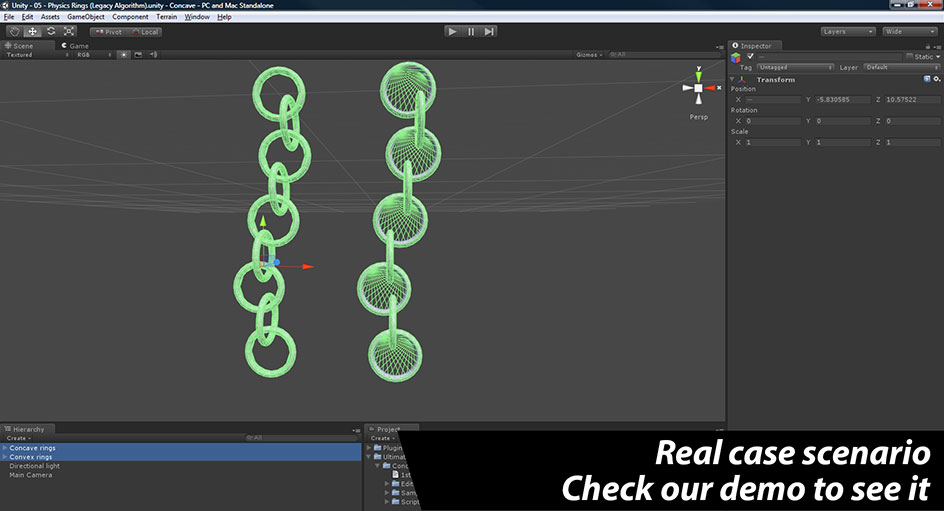The height and width of the screenshot is (511, 944).
Task: Select the Scale tool in the toolbar
Action: coord(69,31)
